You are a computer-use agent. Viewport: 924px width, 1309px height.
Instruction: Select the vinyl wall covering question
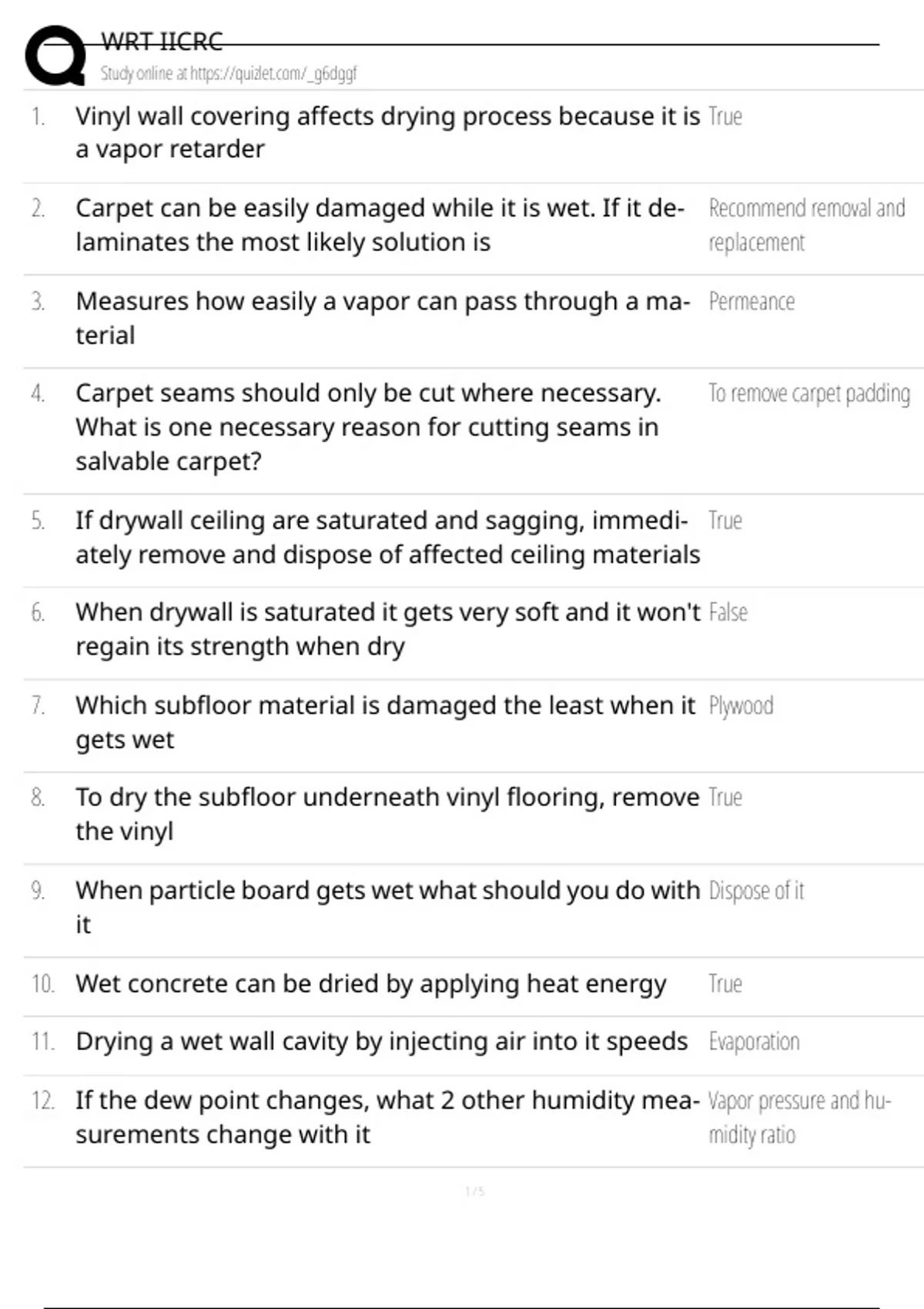[x=387, y=132]
